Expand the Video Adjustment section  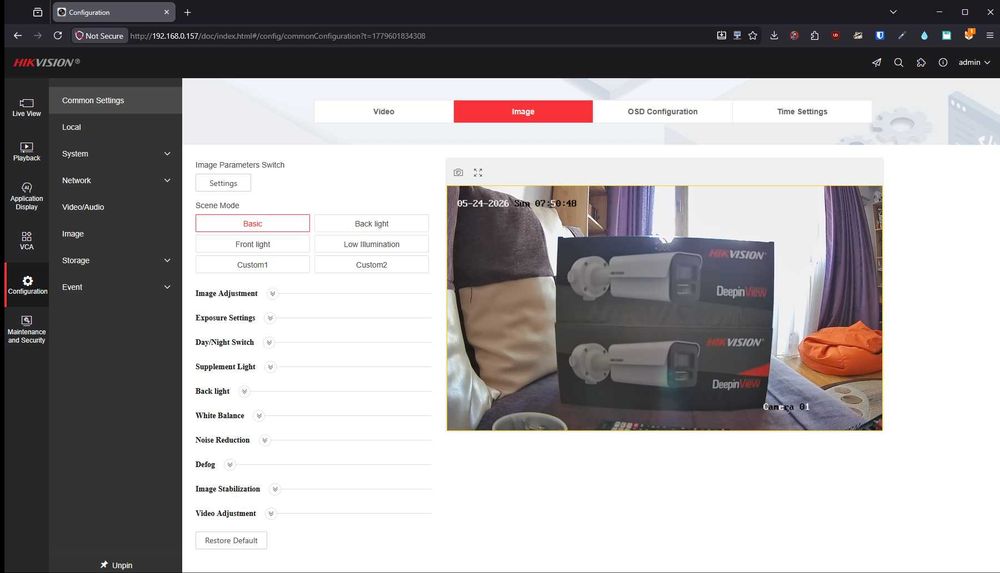pos(270,514)
